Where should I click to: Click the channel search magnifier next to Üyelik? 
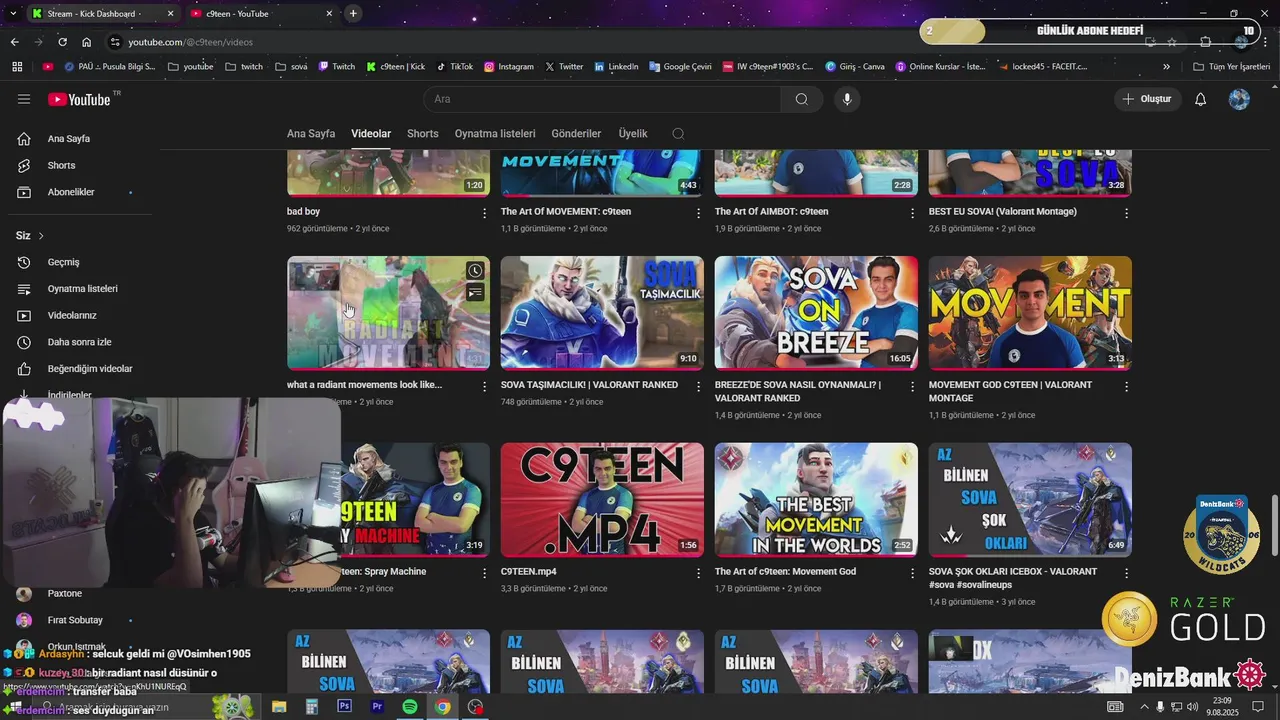(678, 134)
